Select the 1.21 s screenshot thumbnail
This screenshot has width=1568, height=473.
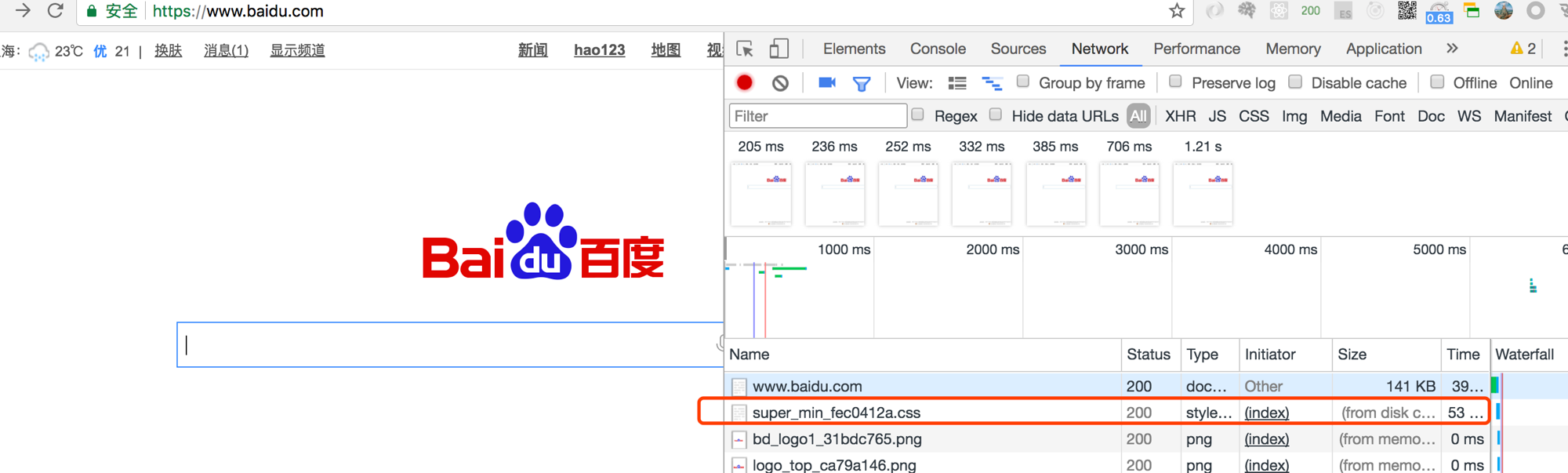click(x=1203, y=193)
